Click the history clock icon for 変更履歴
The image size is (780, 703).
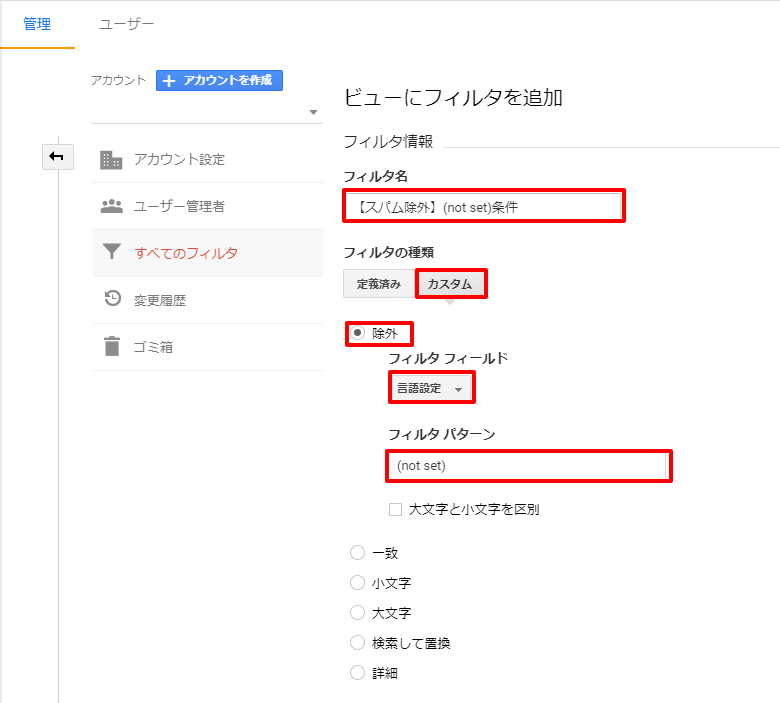(x=112, y=300)
